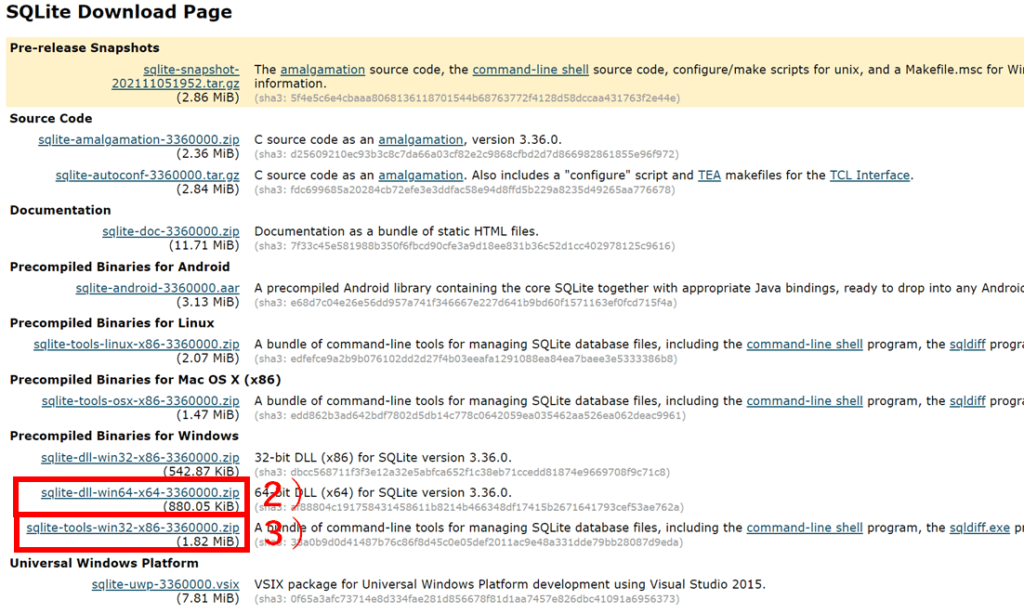
Task: Click '32-bit DLL (x86) for SQLite version 3.36.0.'
Action: (383, 458)
